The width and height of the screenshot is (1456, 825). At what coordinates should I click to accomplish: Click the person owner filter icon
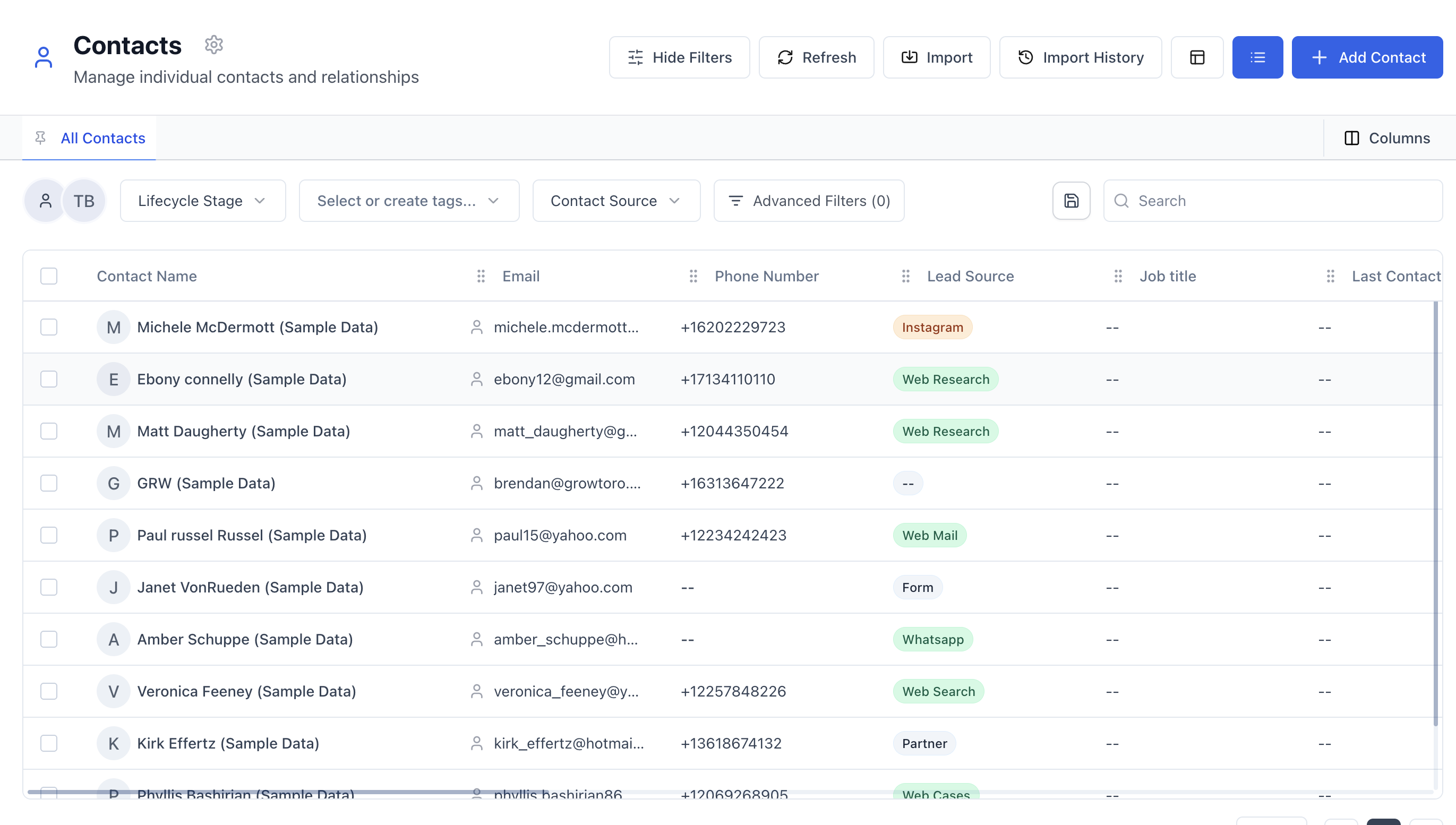click(x=45, y=201)
